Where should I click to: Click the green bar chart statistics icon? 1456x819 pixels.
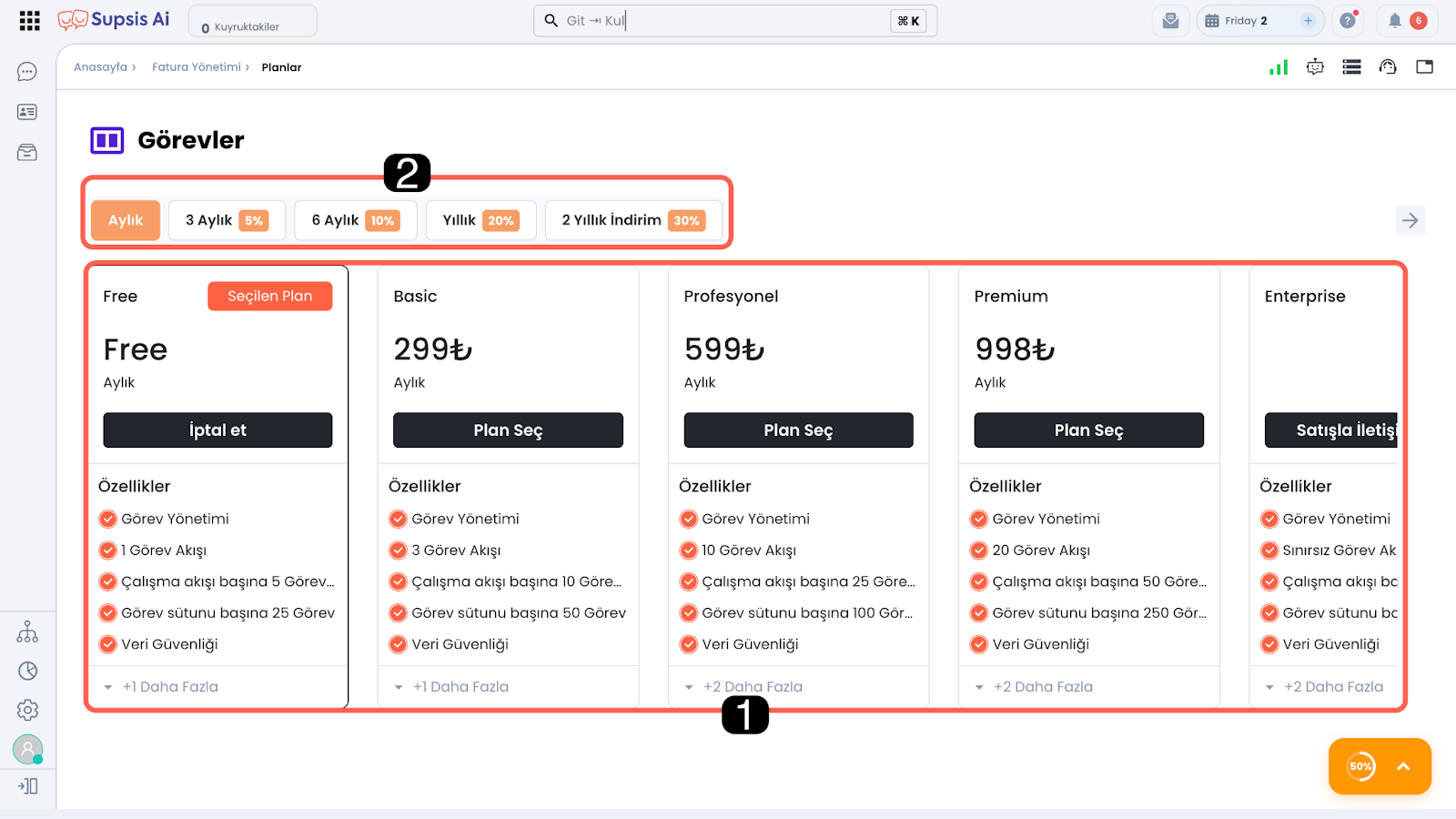click(1279, 67)
